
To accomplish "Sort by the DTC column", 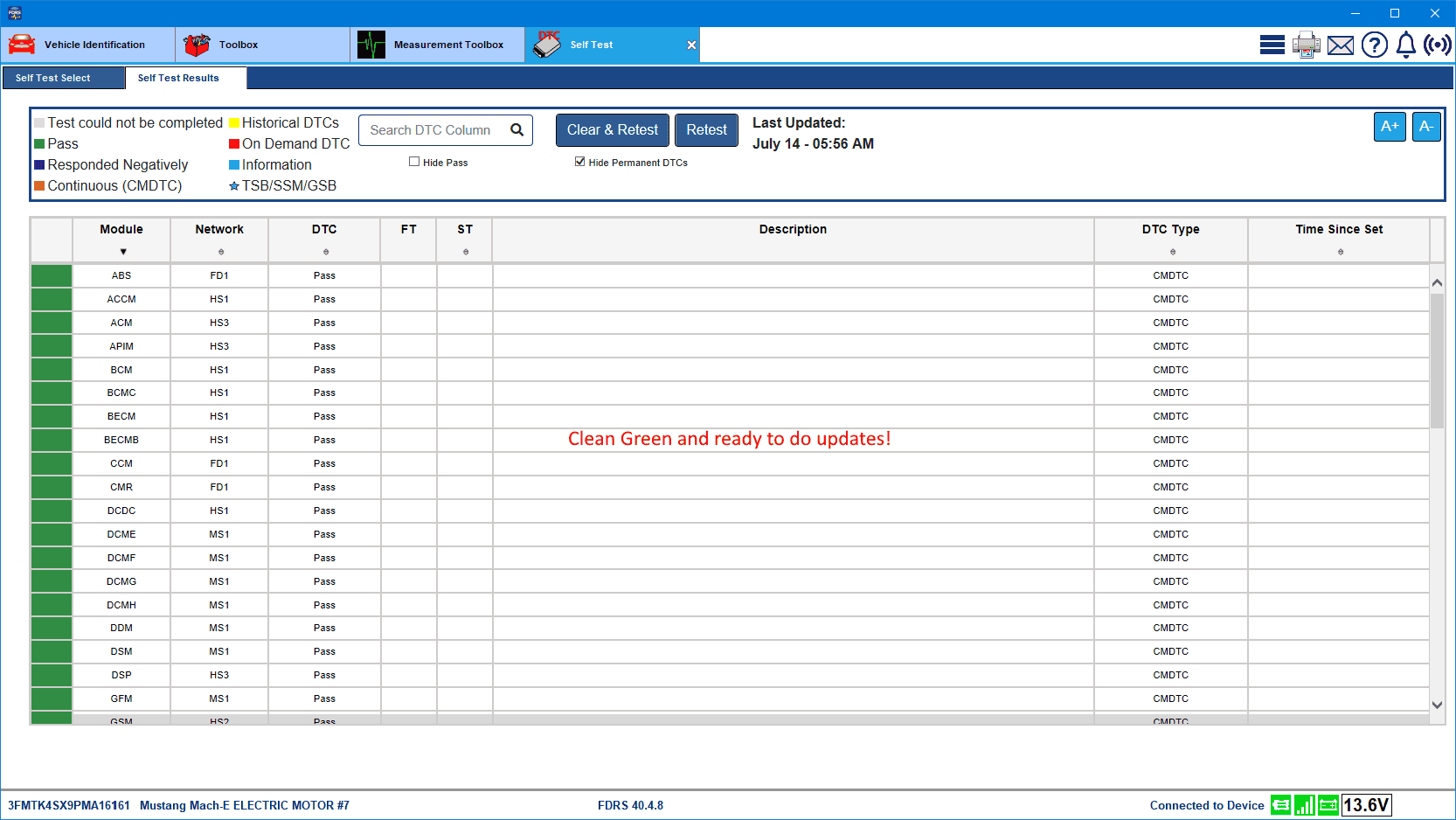I will tap(326, 252).
